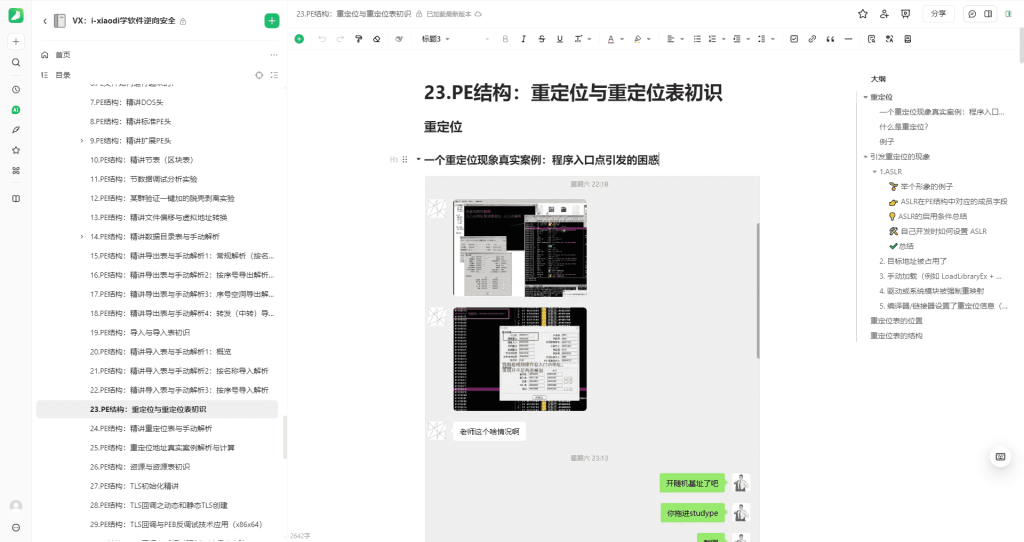Screen dimensions: 1024x542
Task: Open note 10.PE结构：精讲节表（区块表）
Action: tap(142, 160)
